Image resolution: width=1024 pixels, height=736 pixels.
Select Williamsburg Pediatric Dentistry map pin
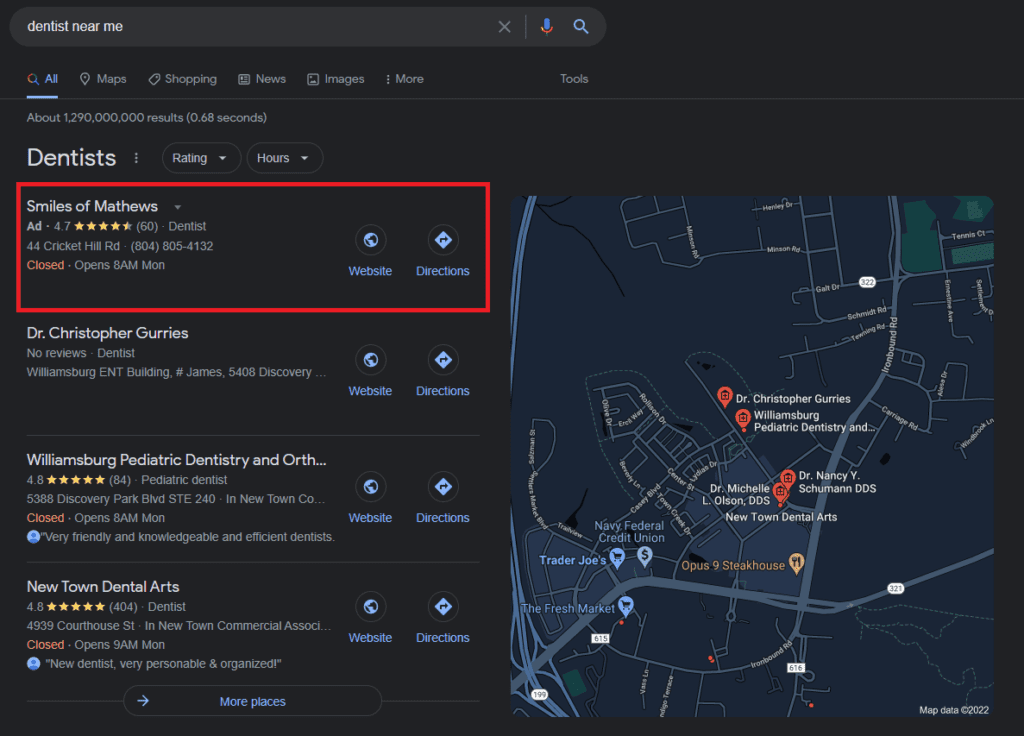(743, 419)
